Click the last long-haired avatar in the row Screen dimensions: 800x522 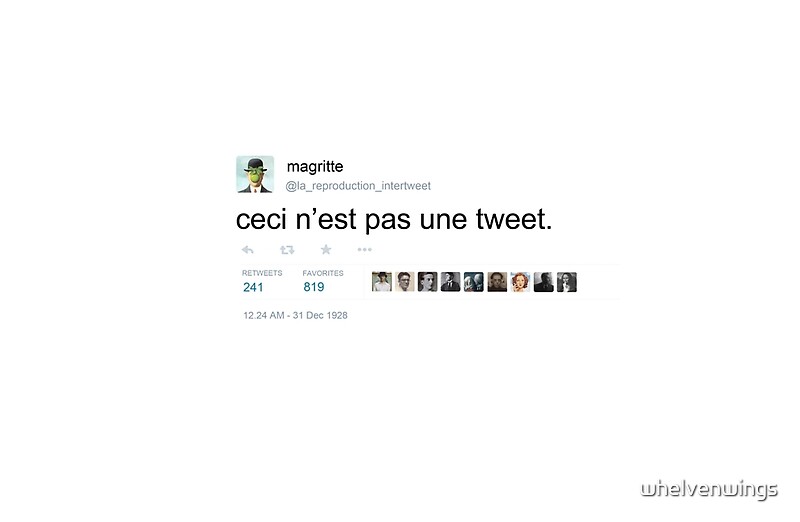point(567,282)
